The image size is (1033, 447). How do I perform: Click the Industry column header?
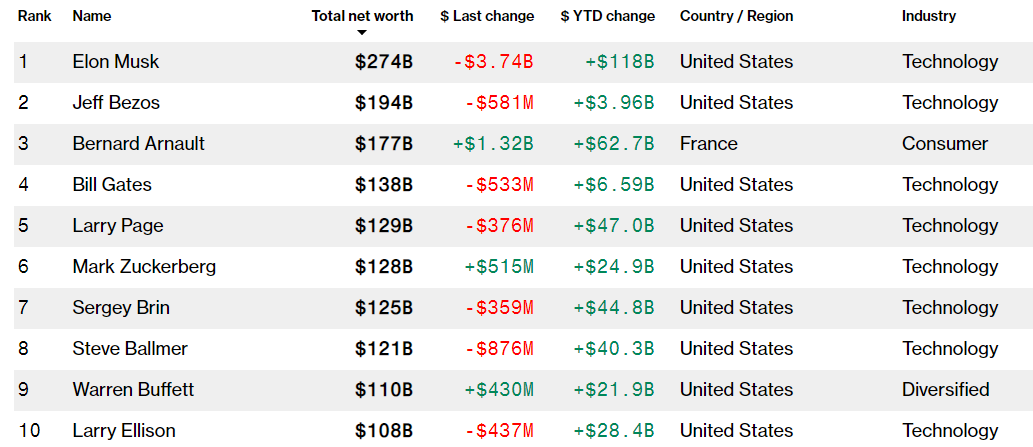pos(928,16)
